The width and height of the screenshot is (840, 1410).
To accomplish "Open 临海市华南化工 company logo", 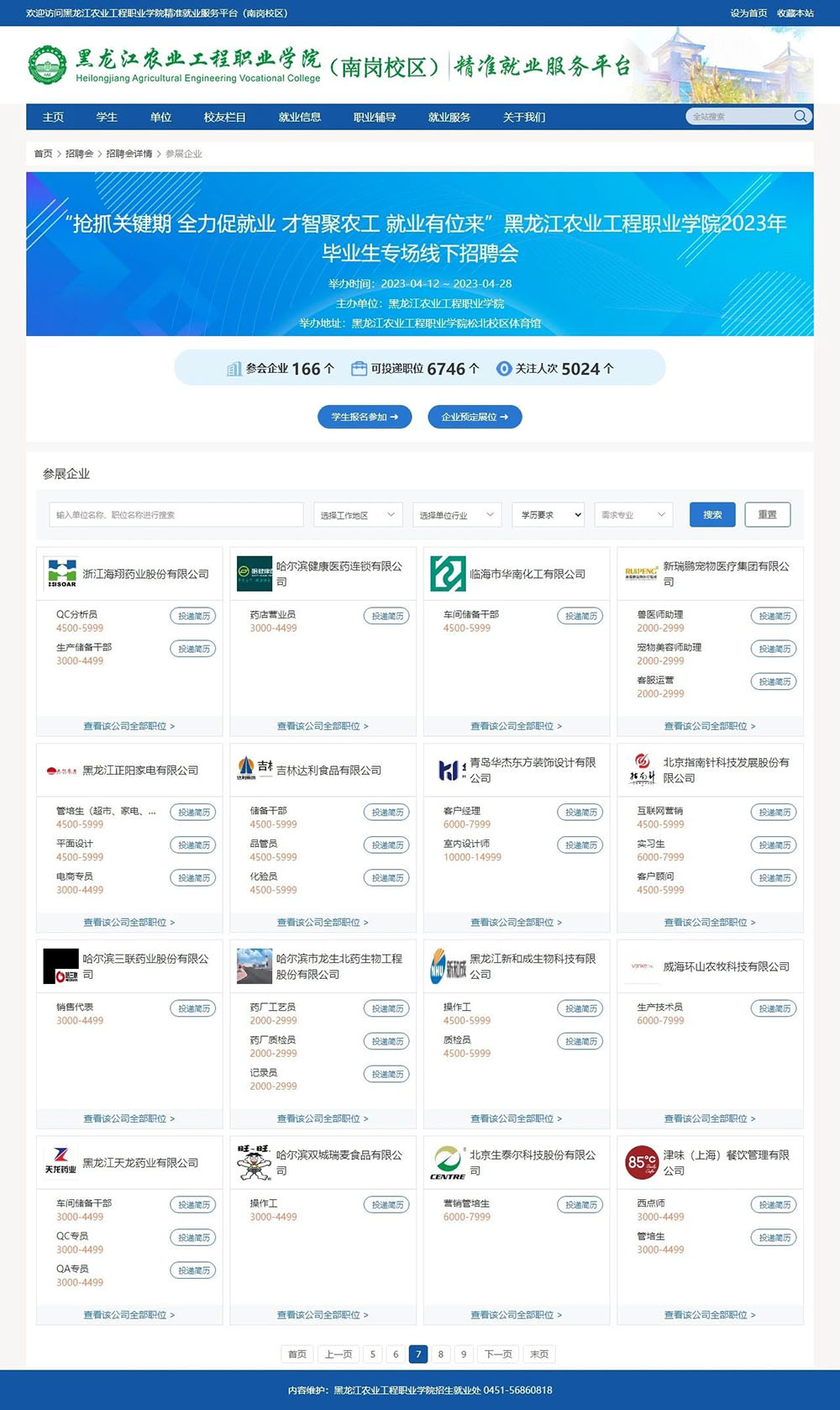I will 448,574.
